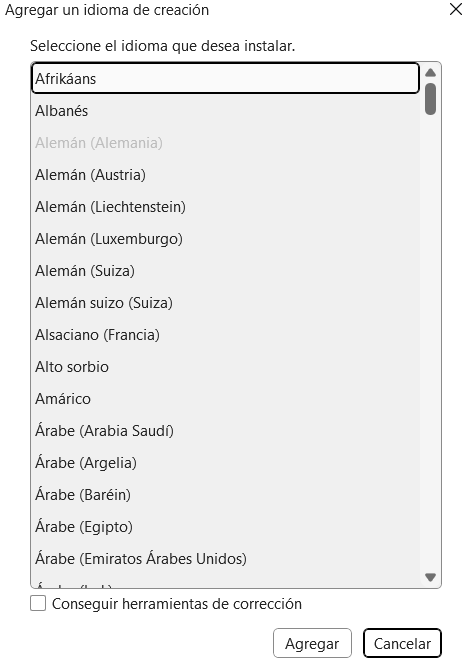Select Afrikáans from the list
This screenshot has height=661, width=469.
[225, 78]
